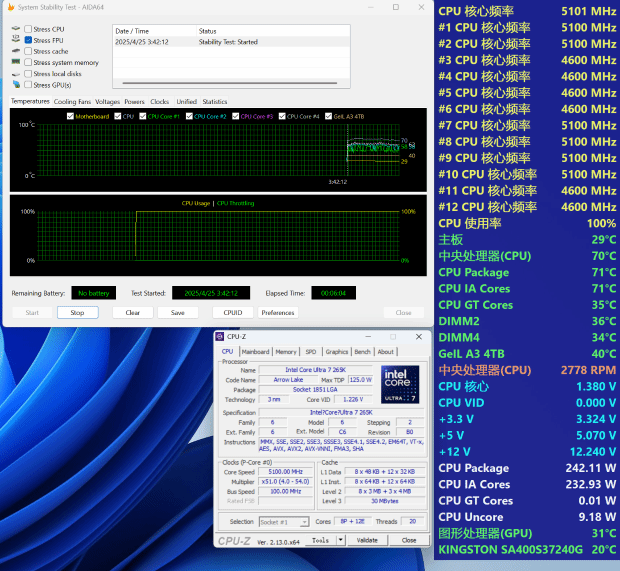Open AIDA64 Preferences
Screen dimensions: 620x571
click(x=278, y=312)
